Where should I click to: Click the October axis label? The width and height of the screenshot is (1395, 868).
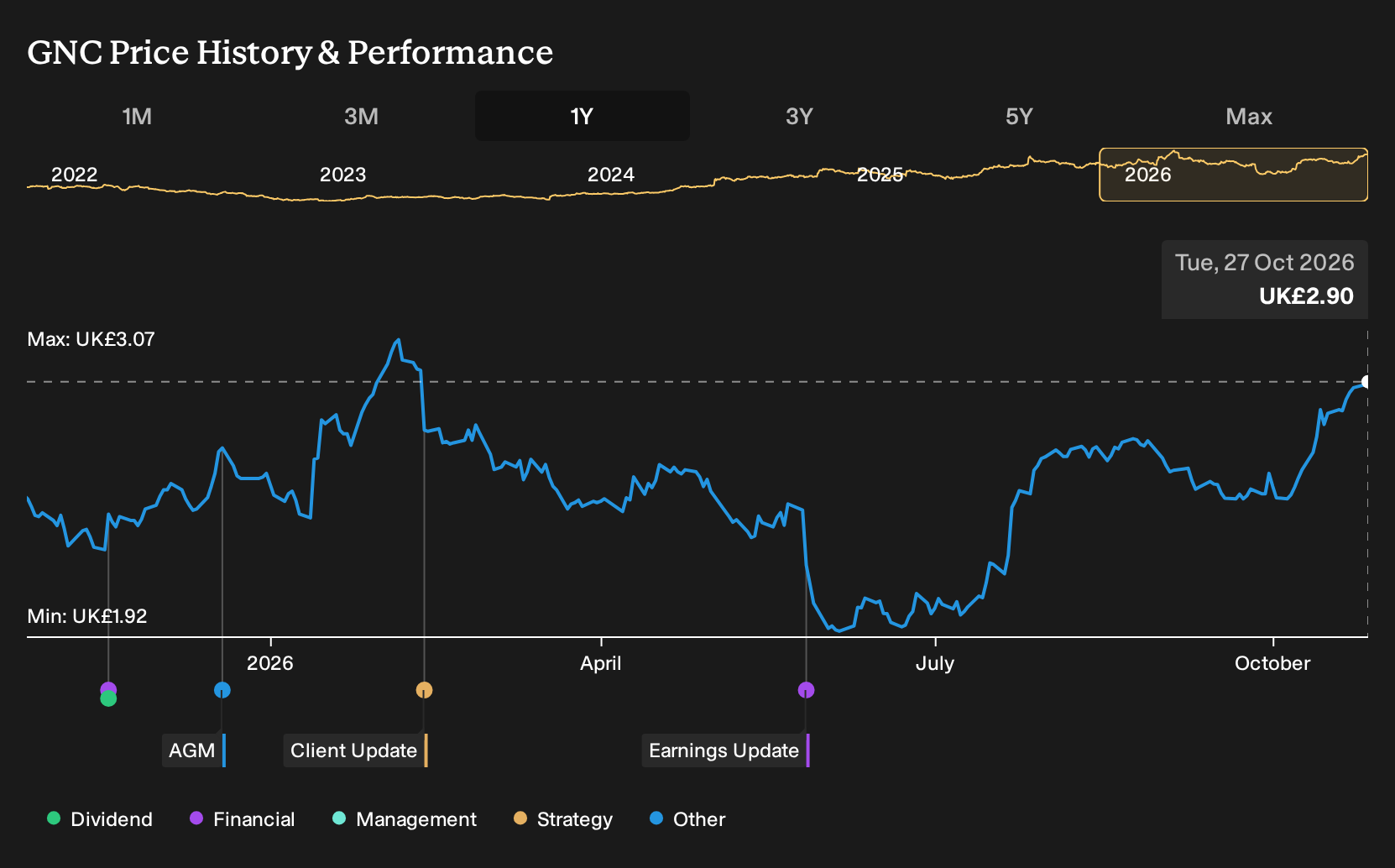(x=1272, y=663)
